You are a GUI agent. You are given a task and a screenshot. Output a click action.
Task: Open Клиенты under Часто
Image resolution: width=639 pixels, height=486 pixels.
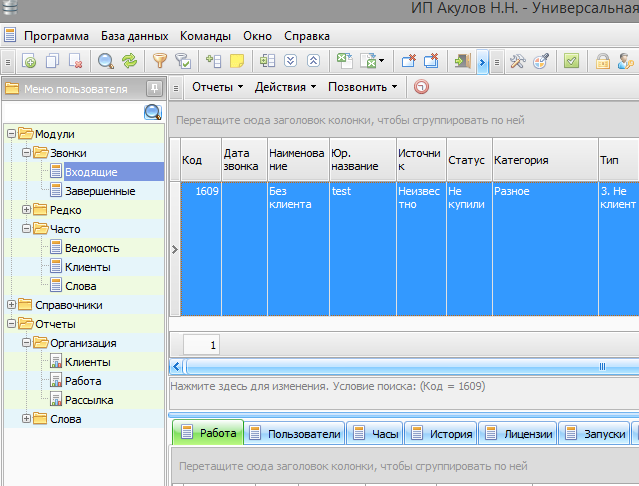[88, 267]
